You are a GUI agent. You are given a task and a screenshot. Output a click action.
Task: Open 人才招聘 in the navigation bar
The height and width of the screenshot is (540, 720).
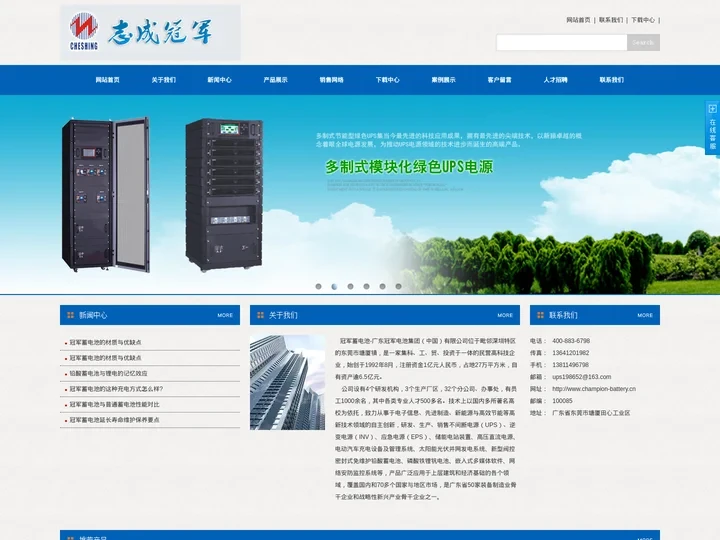pyautogui.click(x=556, y=80)
